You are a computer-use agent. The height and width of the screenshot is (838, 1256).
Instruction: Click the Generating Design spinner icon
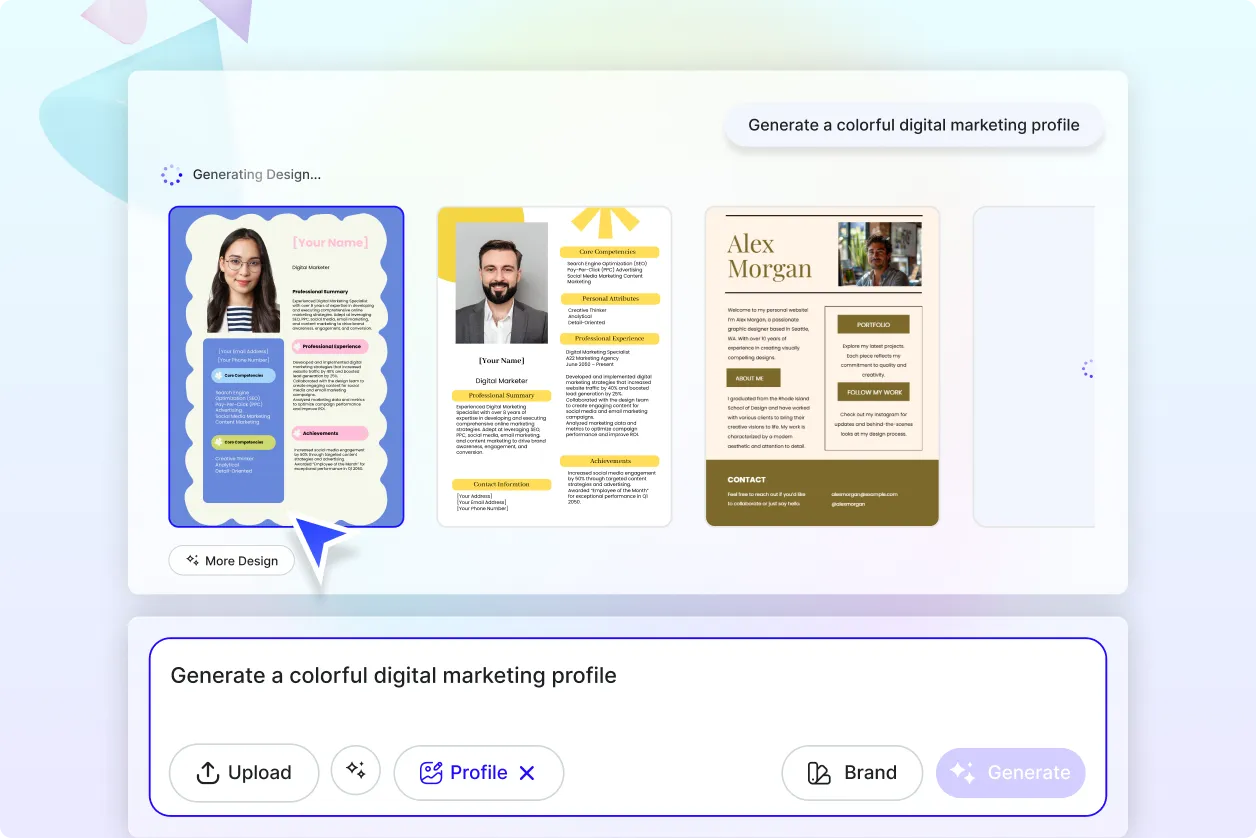172,175
